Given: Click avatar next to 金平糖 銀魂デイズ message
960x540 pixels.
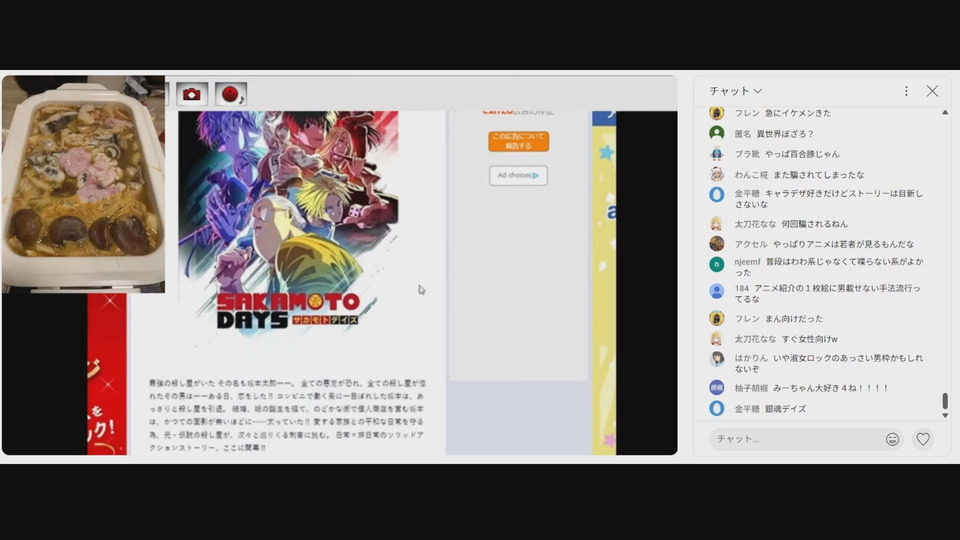Looking at the screenshot, I should click(717, 408).
